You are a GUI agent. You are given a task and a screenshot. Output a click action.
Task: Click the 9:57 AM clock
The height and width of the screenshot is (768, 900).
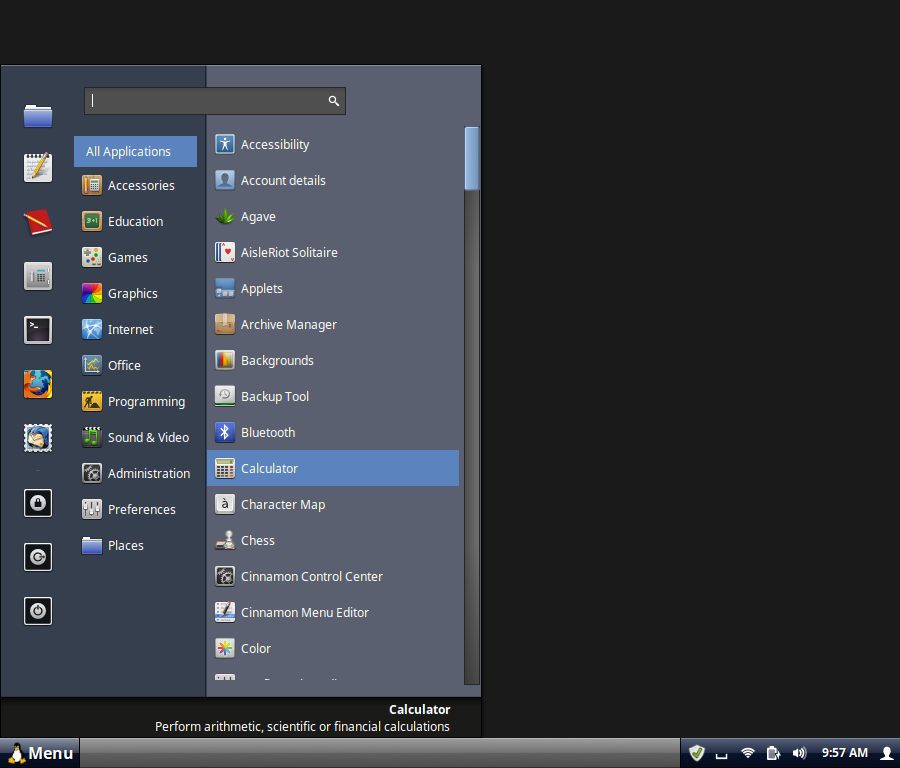[x=844, y=753]
